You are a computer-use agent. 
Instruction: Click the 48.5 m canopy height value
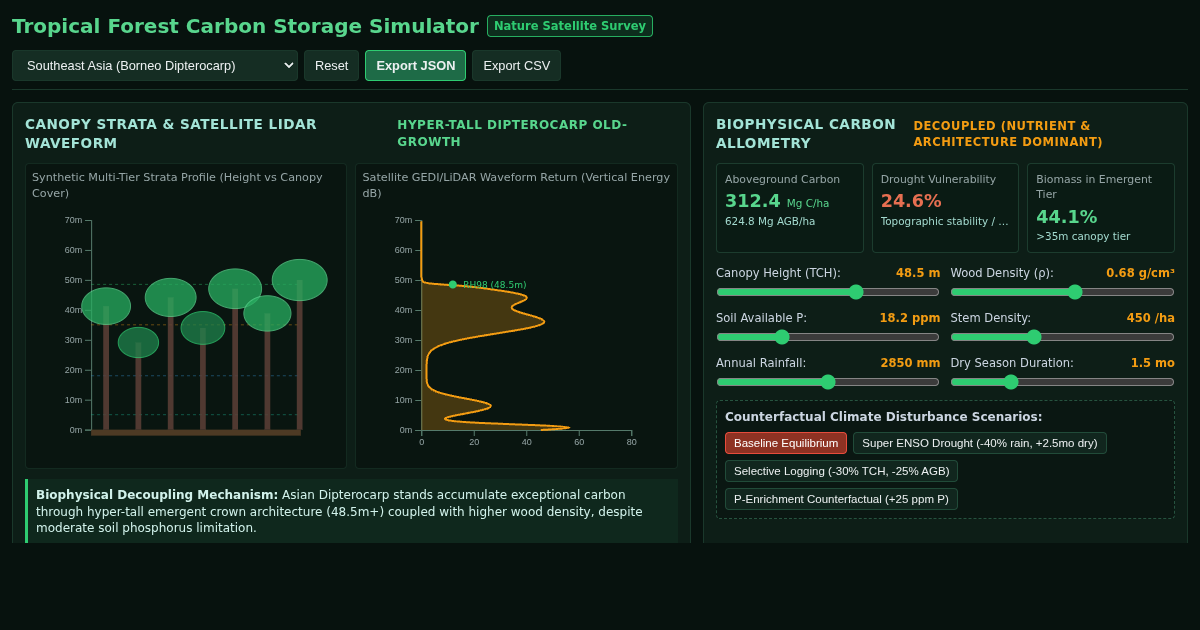pyautogui.click(x=918, y=273)
